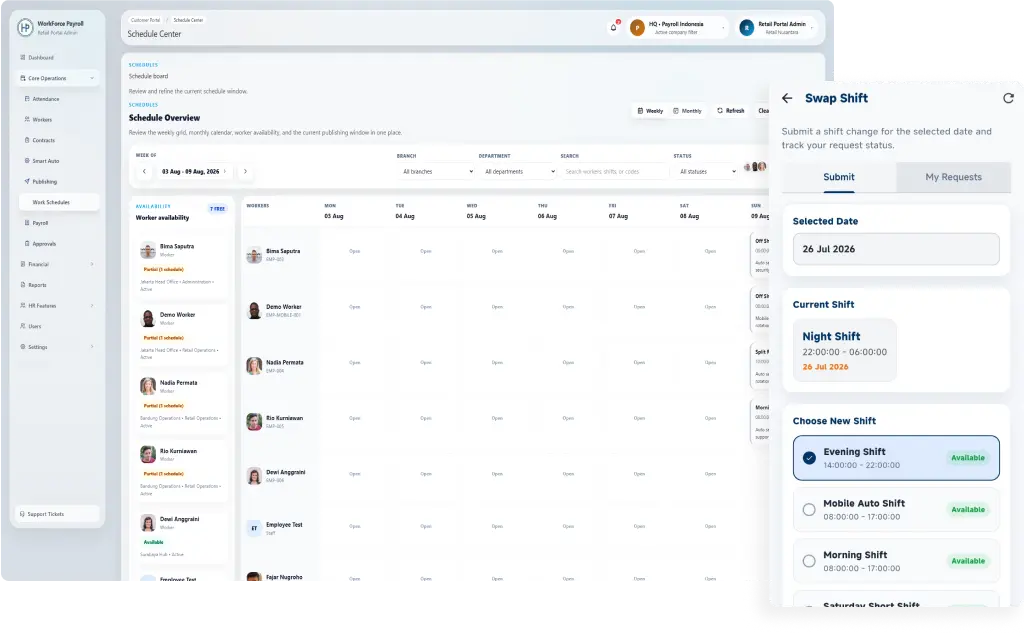Click the HR Features sidebar icon
This screenshot has height=635, width=1024.
pos(23,306)
